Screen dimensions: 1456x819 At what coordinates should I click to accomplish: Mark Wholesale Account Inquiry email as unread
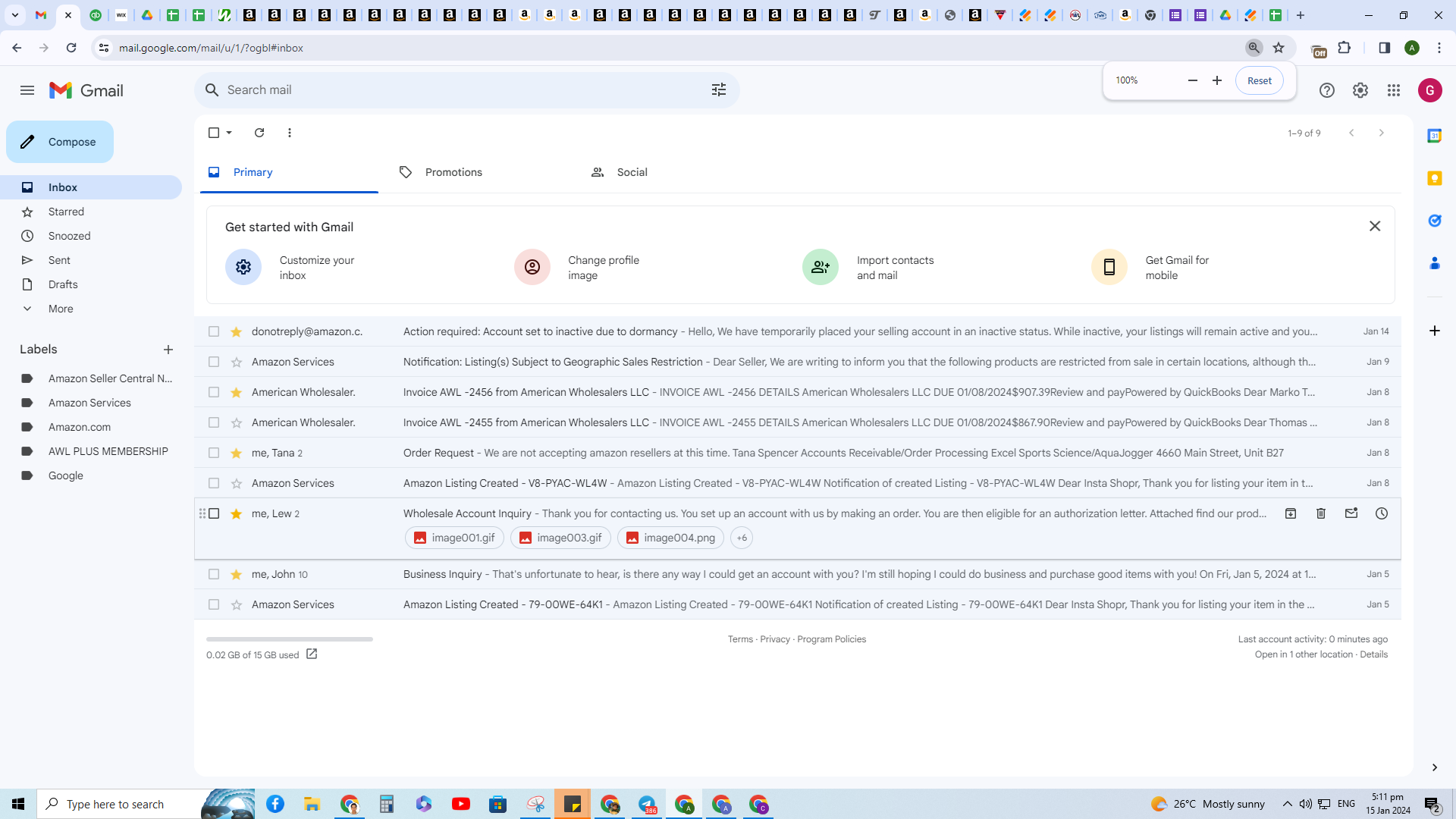tap(1351, 513)
